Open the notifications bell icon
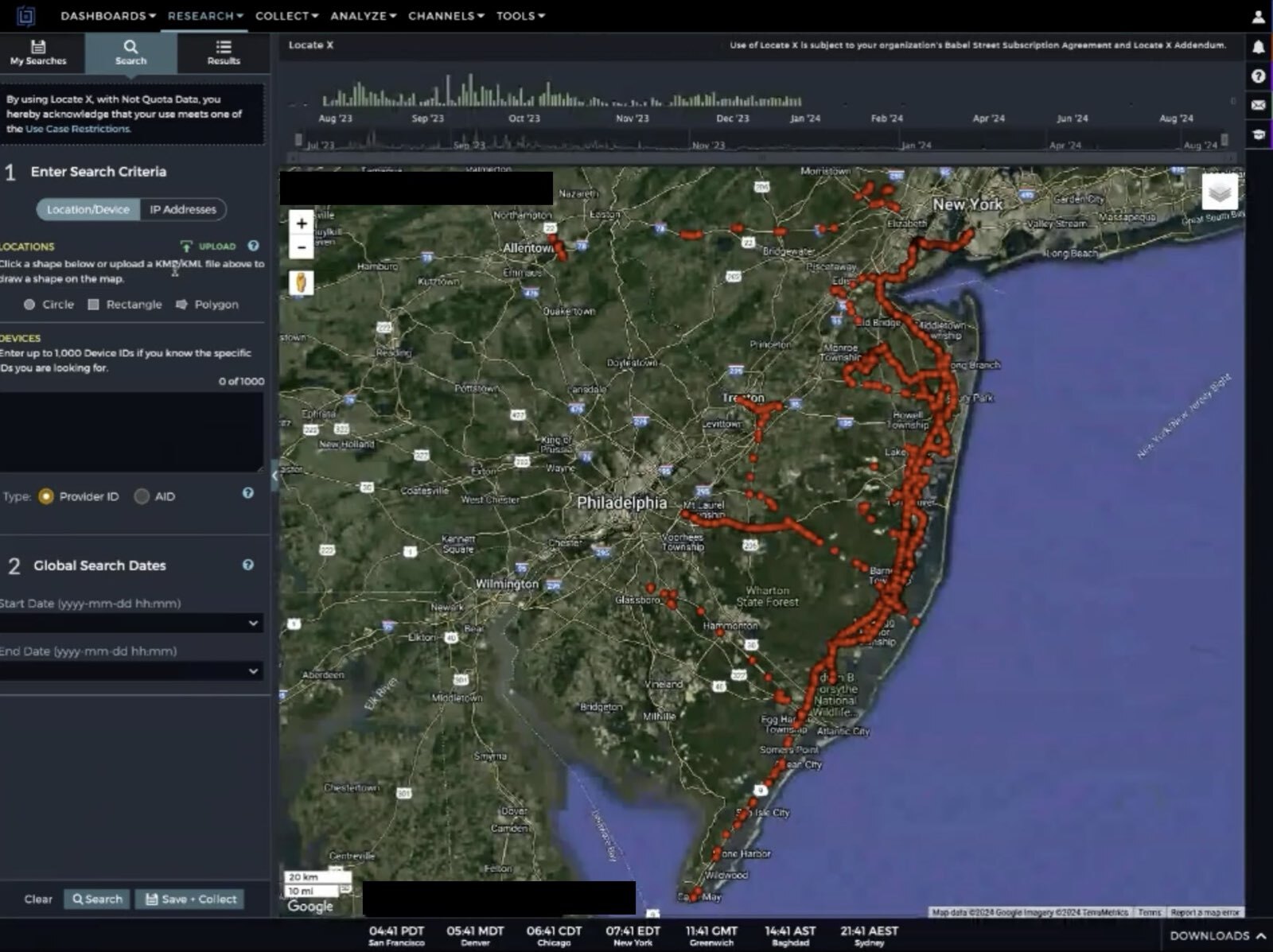This screenshot has height=952, width=1273. [1258, 47]
